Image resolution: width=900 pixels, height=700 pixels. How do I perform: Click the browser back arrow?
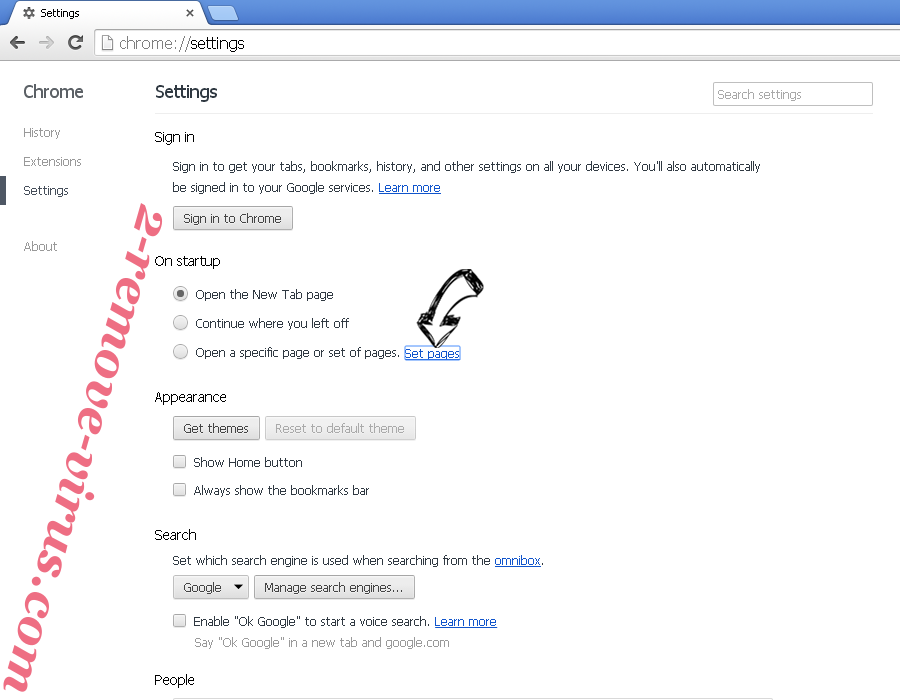[18, 42]
